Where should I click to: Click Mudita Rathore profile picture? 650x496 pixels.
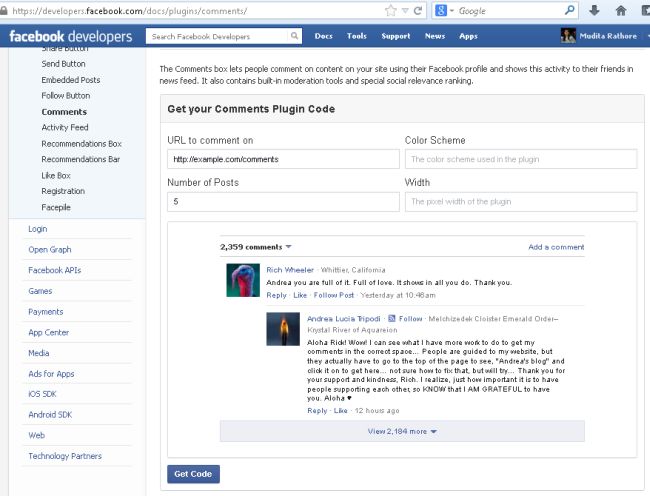coord(568,36)
